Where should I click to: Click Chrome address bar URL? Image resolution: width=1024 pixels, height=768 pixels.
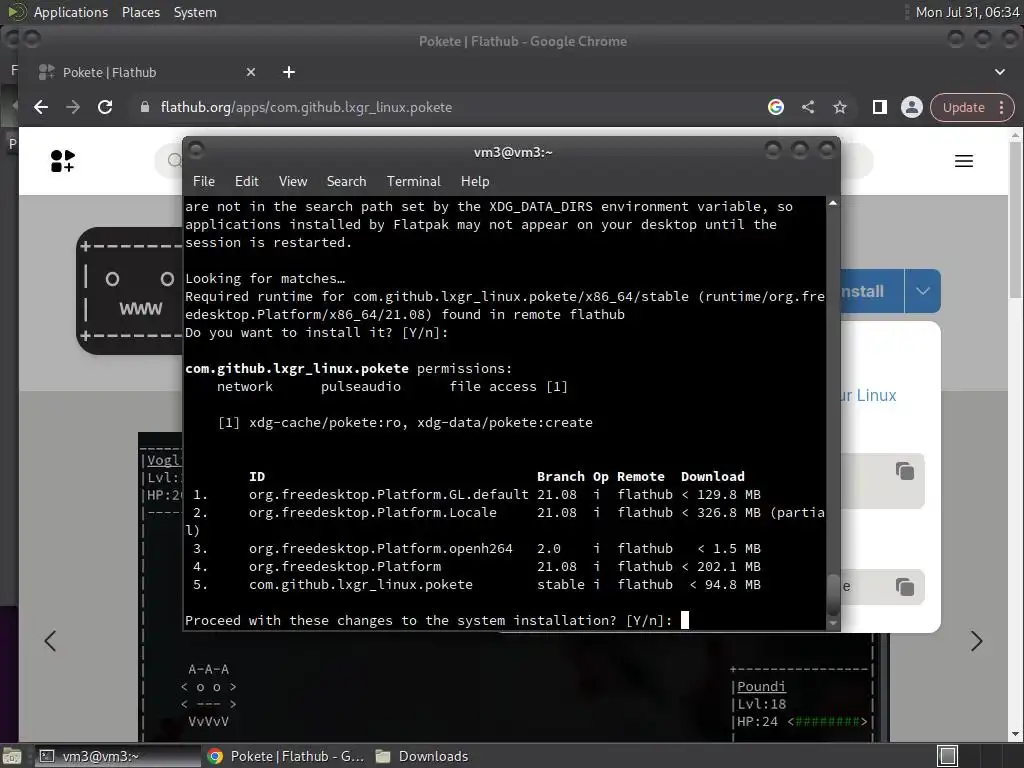click(x=306, y=107)
